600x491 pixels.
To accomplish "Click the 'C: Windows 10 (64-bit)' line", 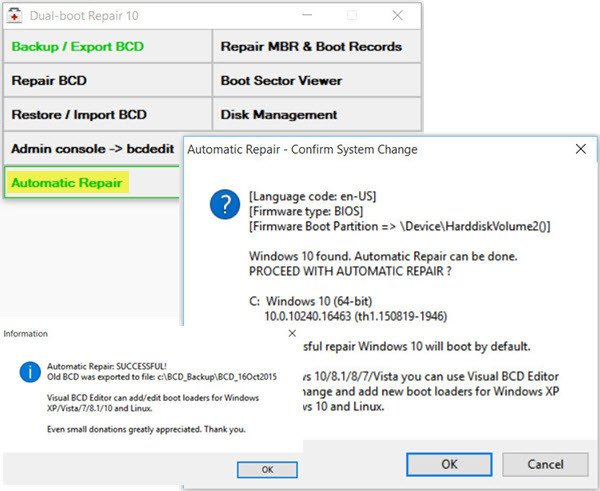I will pyautogui.click(x=311, y=301).
